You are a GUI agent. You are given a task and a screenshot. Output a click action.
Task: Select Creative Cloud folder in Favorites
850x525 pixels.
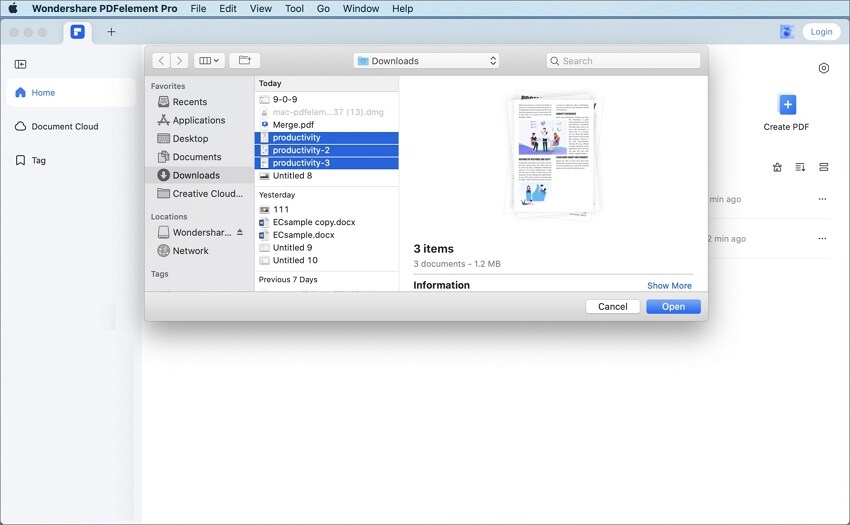[x=199, y=194]
